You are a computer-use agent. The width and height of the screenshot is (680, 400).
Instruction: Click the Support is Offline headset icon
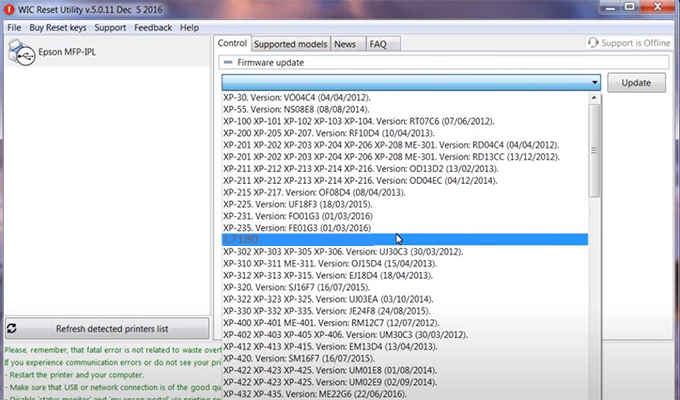click(x=592, y=43)
